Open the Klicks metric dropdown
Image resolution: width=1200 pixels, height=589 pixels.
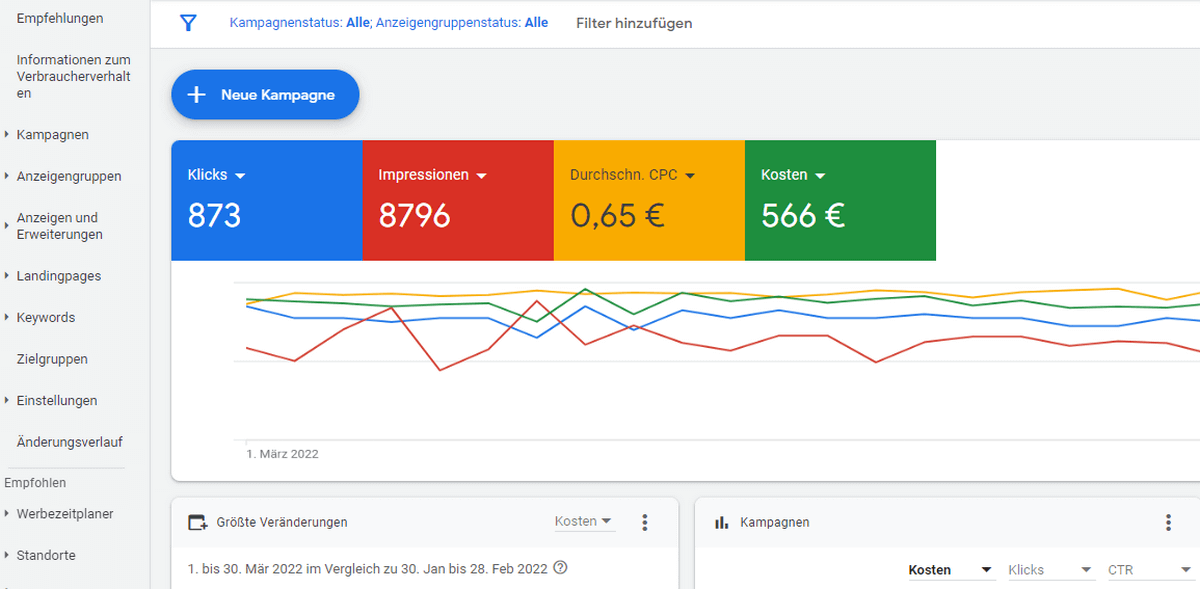240,176
